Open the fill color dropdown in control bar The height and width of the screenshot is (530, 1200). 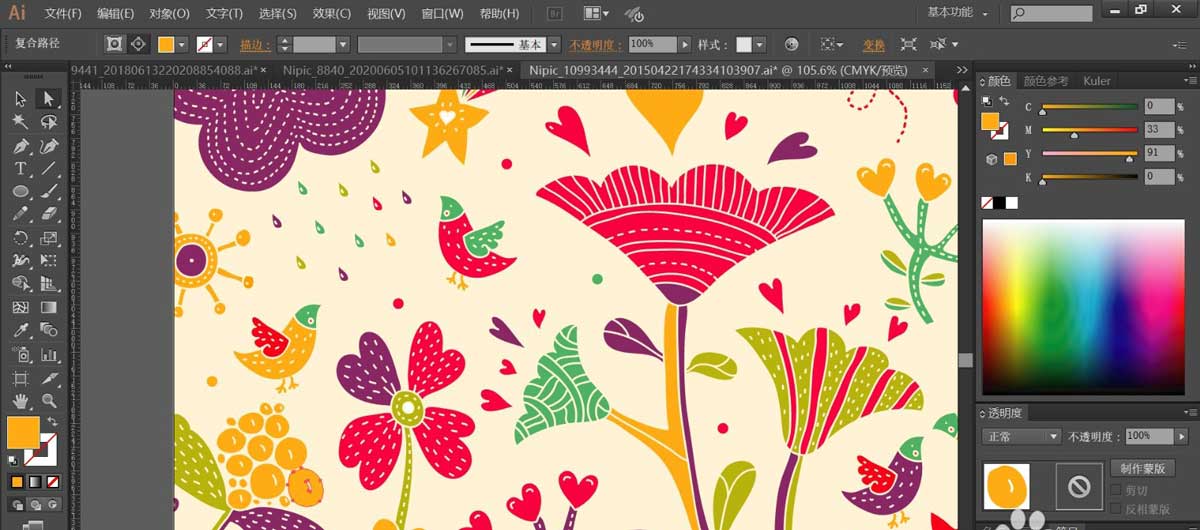tap(183, 45)
